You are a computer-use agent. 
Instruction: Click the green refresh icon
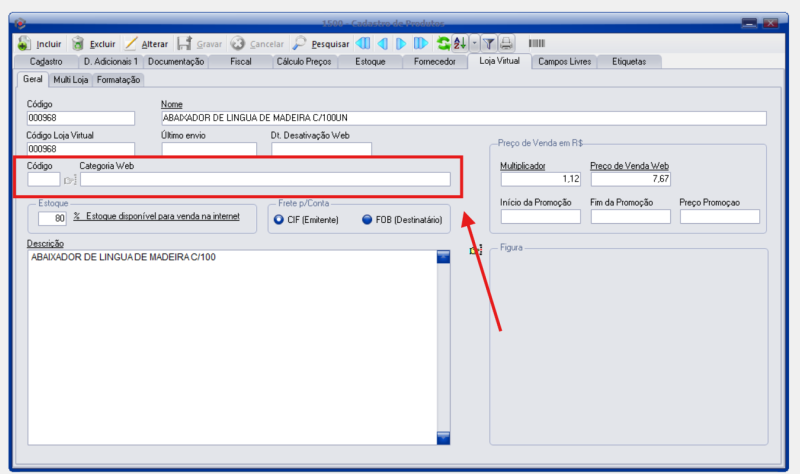(442, 44)
